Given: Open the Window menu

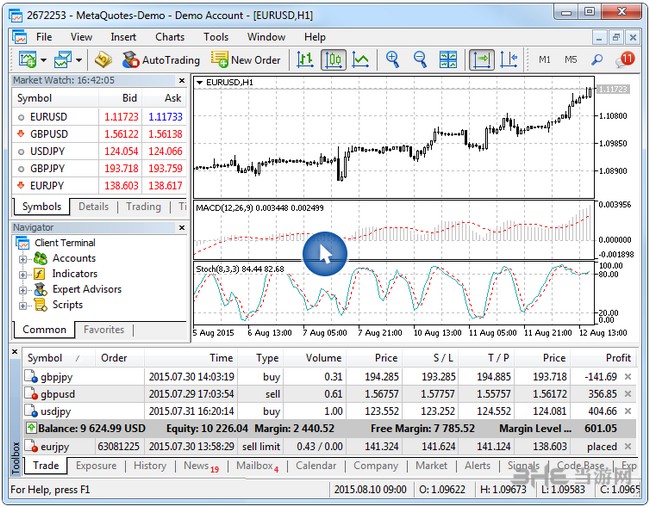Looking at the screenshot, I should coord(266,37).
